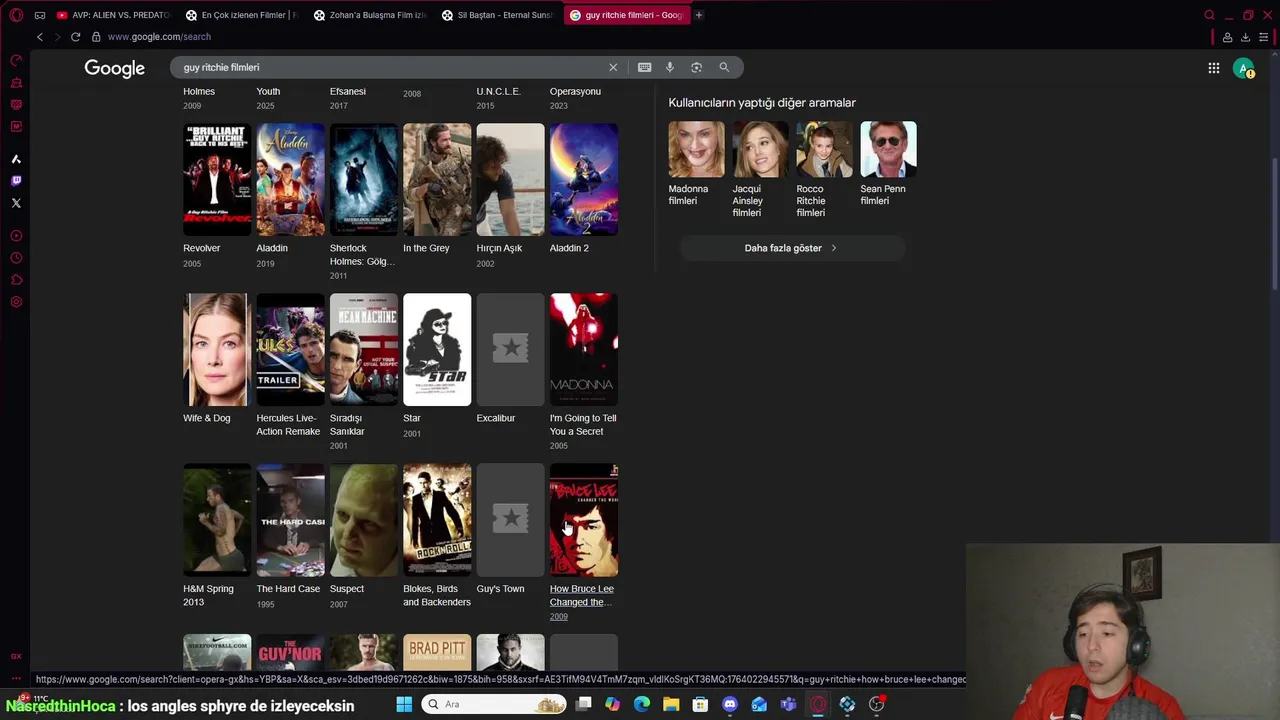Switch to Sil Baştan - Eternal Sunshine tab
Image resolution: width=1280 pixels, height=720 pixels.
point(497,15)
